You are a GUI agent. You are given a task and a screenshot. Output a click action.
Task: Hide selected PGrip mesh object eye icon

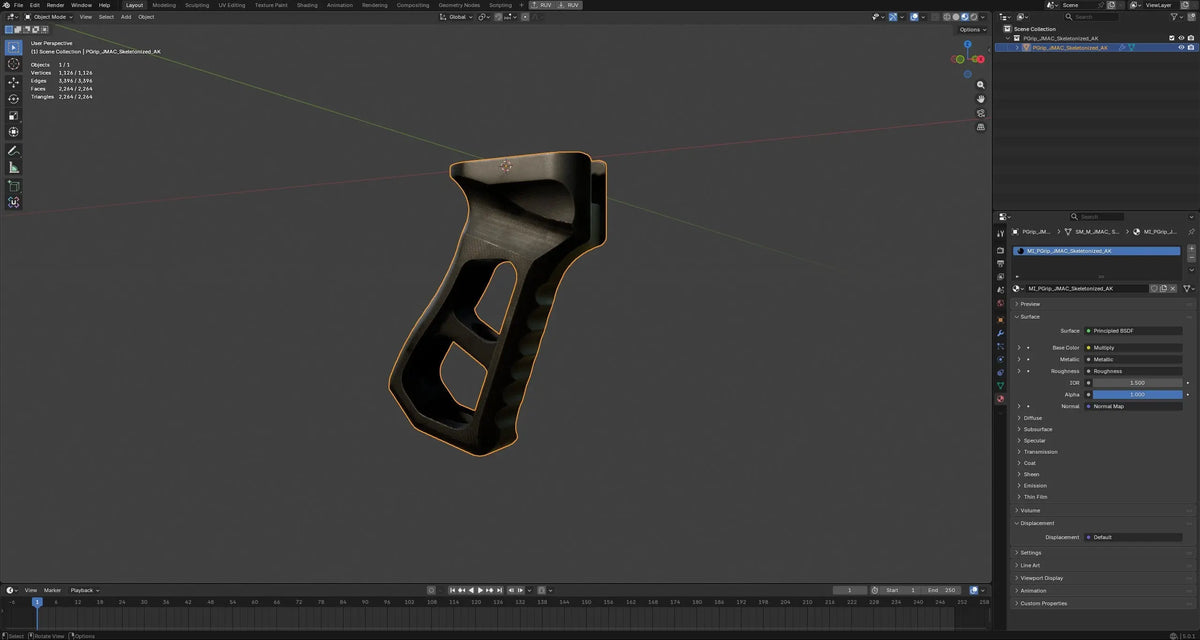pos(1181,47)
